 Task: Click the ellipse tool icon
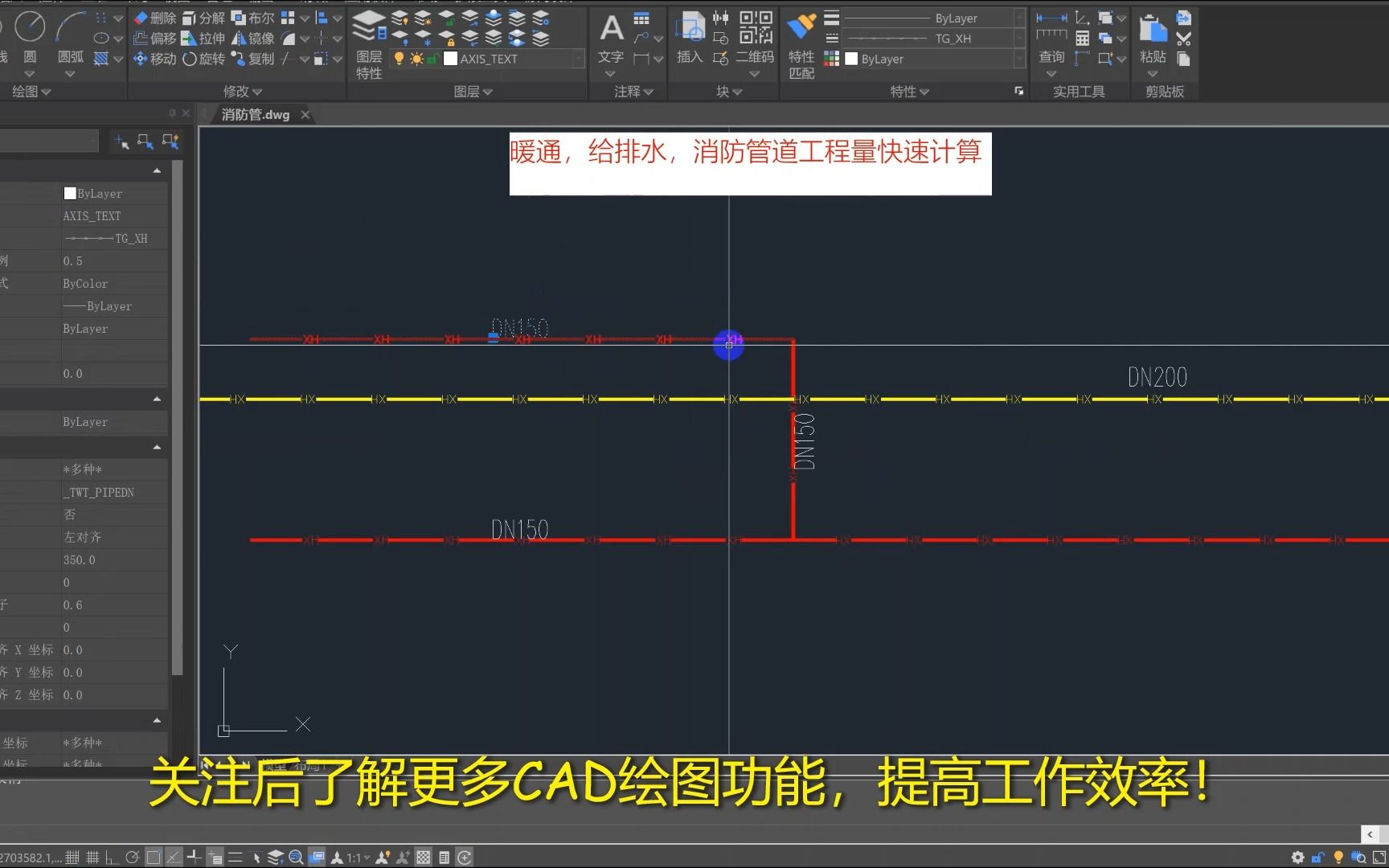(x=101, y=38)
